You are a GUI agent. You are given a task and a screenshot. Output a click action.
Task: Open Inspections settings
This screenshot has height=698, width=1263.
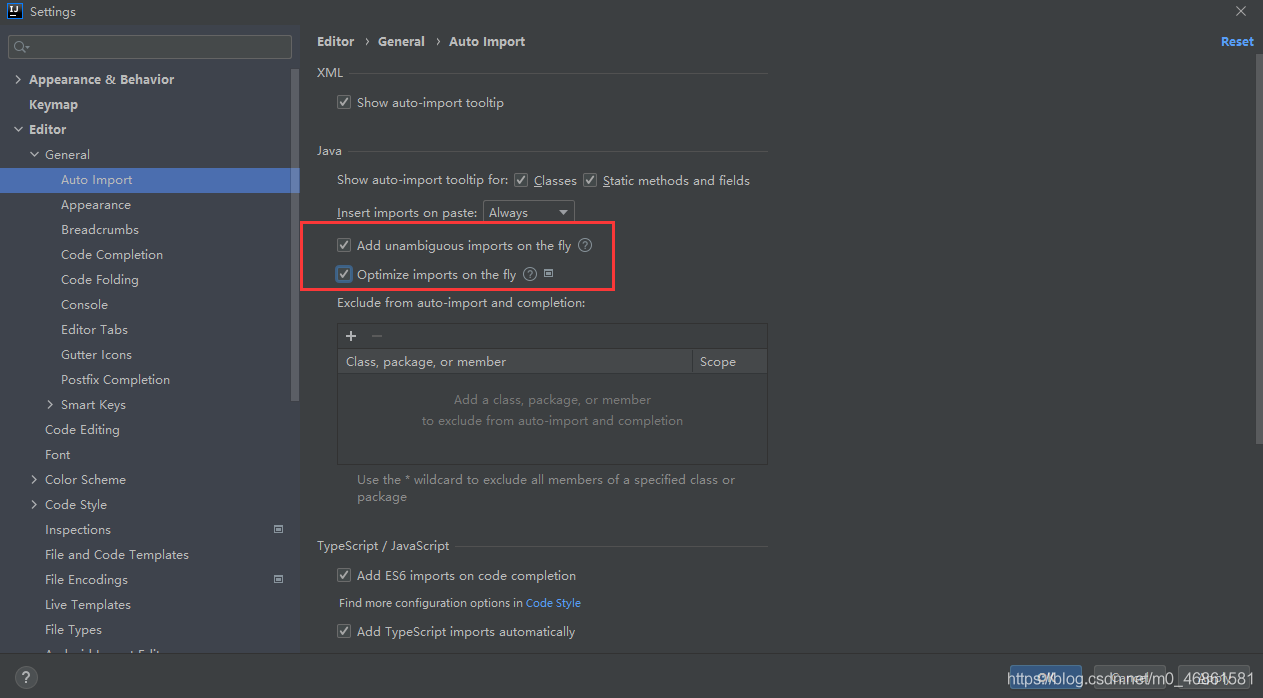(x=78, y=529)
